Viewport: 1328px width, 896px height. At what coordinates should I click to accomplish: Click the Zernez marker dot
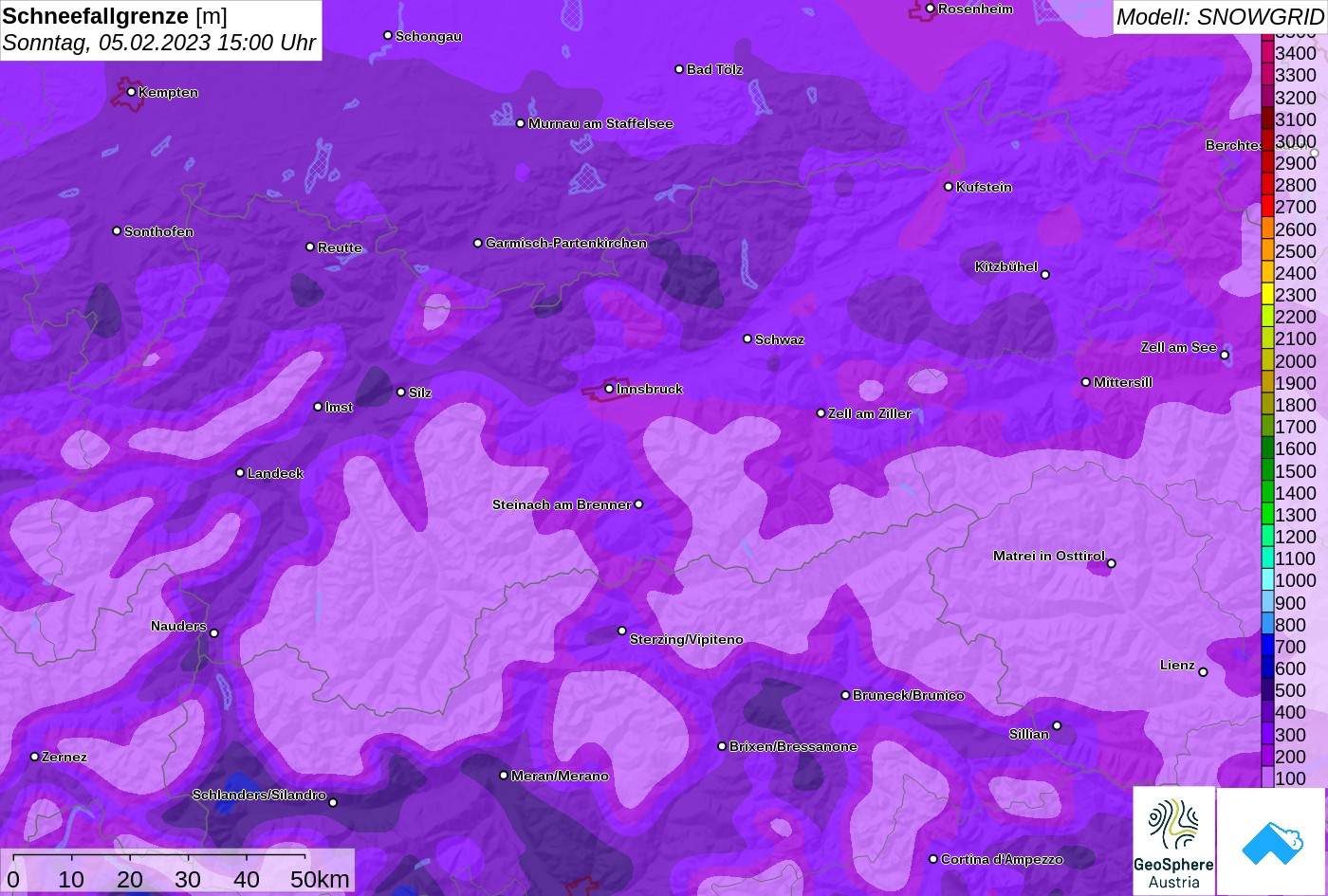[x=34, y=757]
